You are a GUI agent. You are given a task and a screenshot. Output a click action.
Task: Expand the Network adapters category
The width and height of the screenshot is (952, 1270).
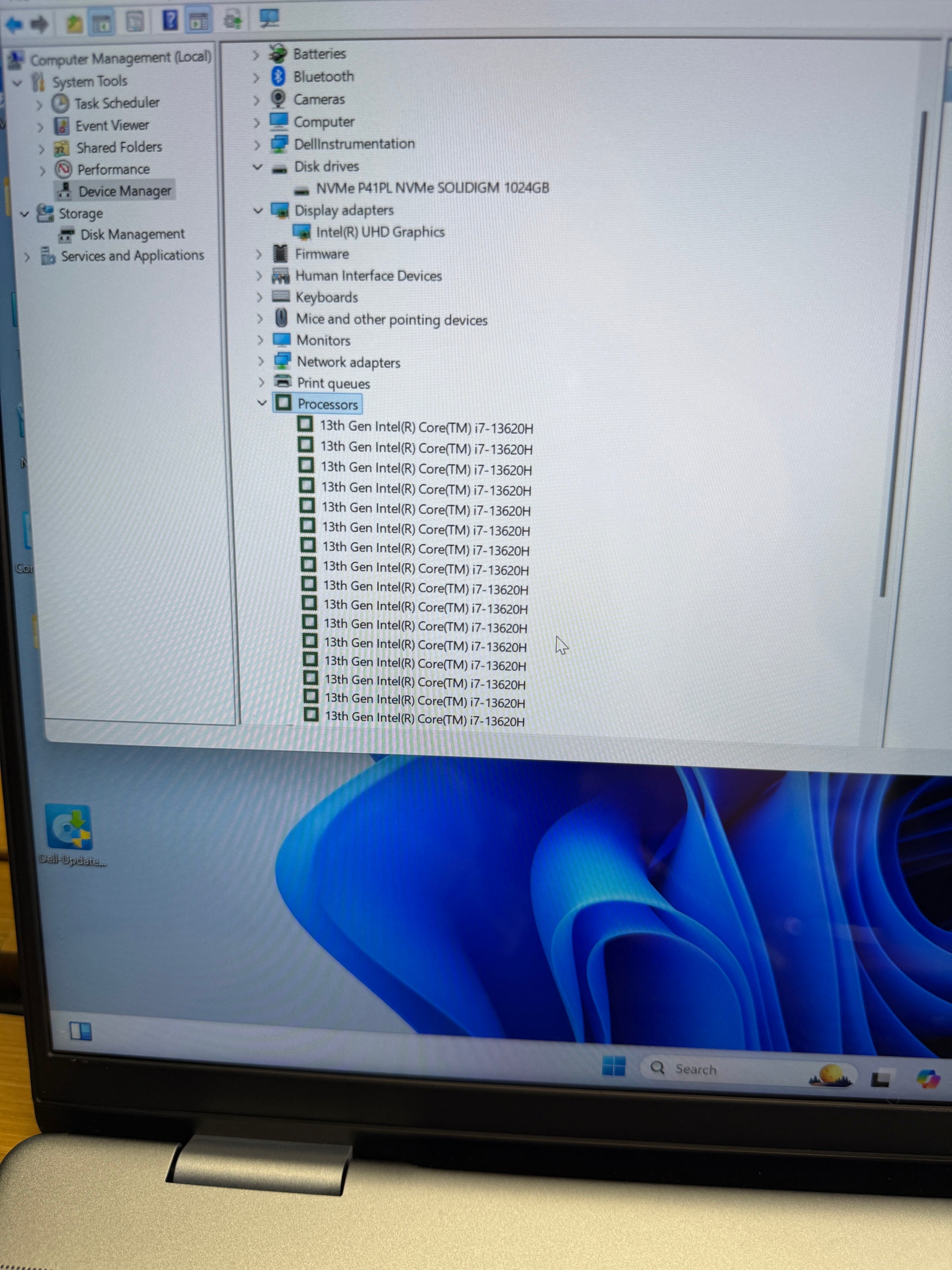(260, 361)
